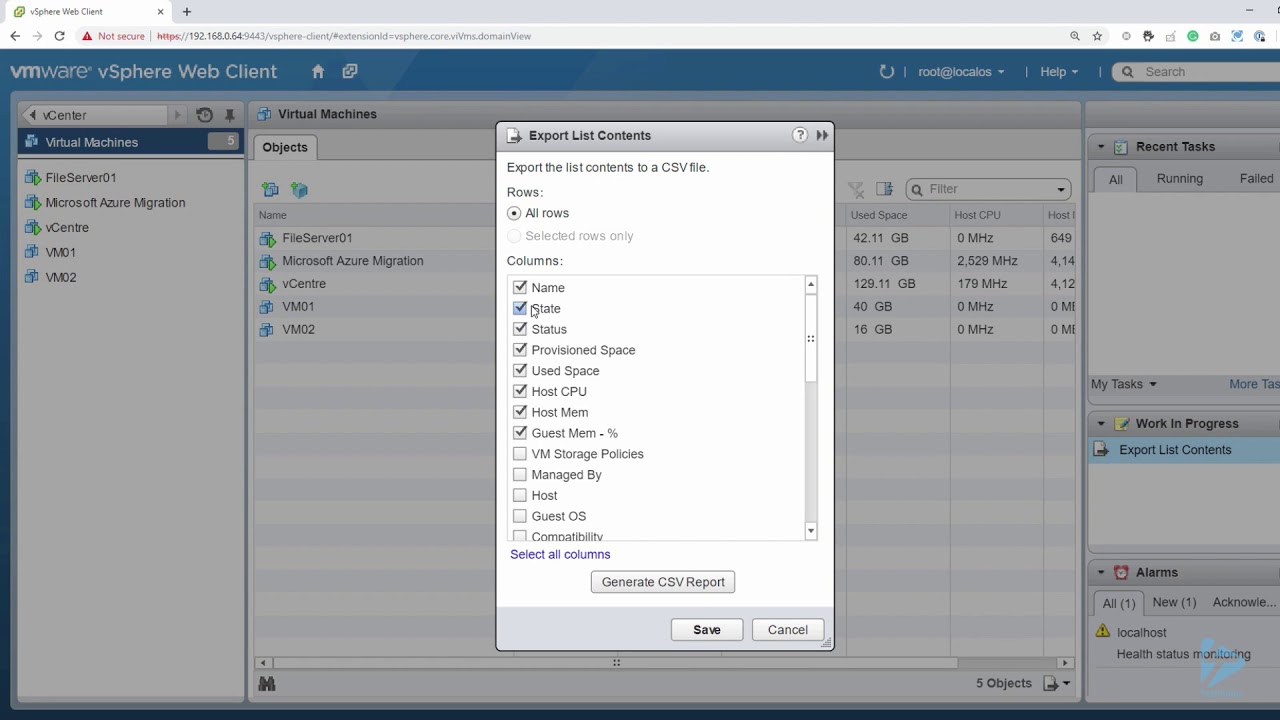This screenshot has height=720, width=1280.
Task: Click the search input in the top bar
Action: 1200,71
